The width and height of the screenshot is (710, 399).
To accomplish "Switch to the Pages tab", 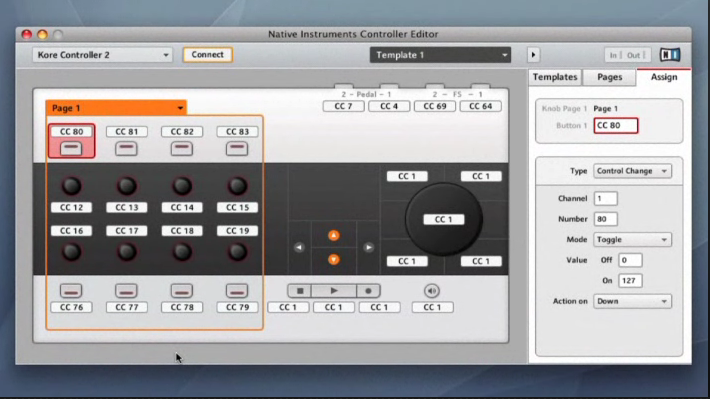I will tap(609, 77).
